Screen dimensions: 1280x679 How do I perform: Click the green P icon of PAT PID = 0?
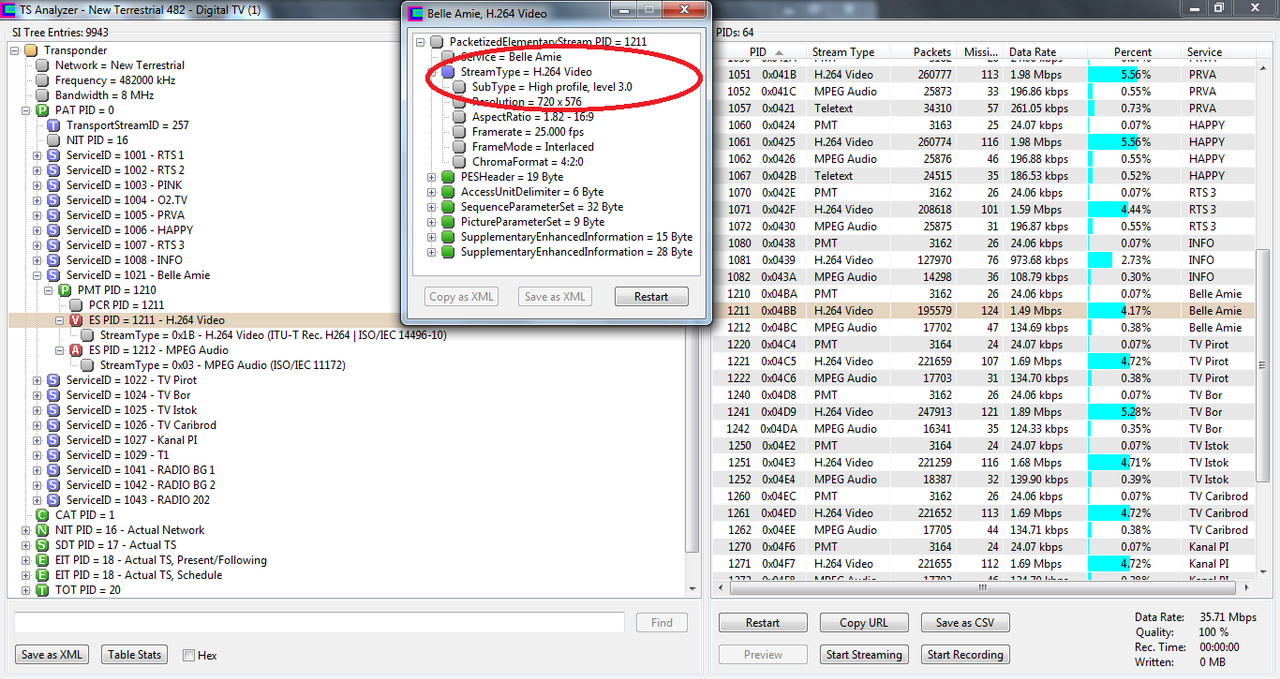tap(42, 110)
